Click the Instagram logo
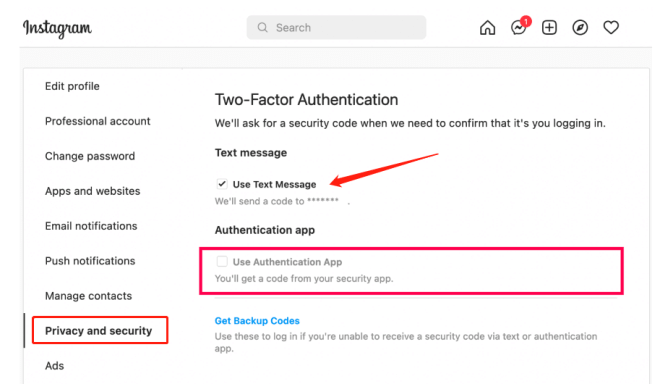This screenshot has width=660, height=384. [x=57, y=29]
